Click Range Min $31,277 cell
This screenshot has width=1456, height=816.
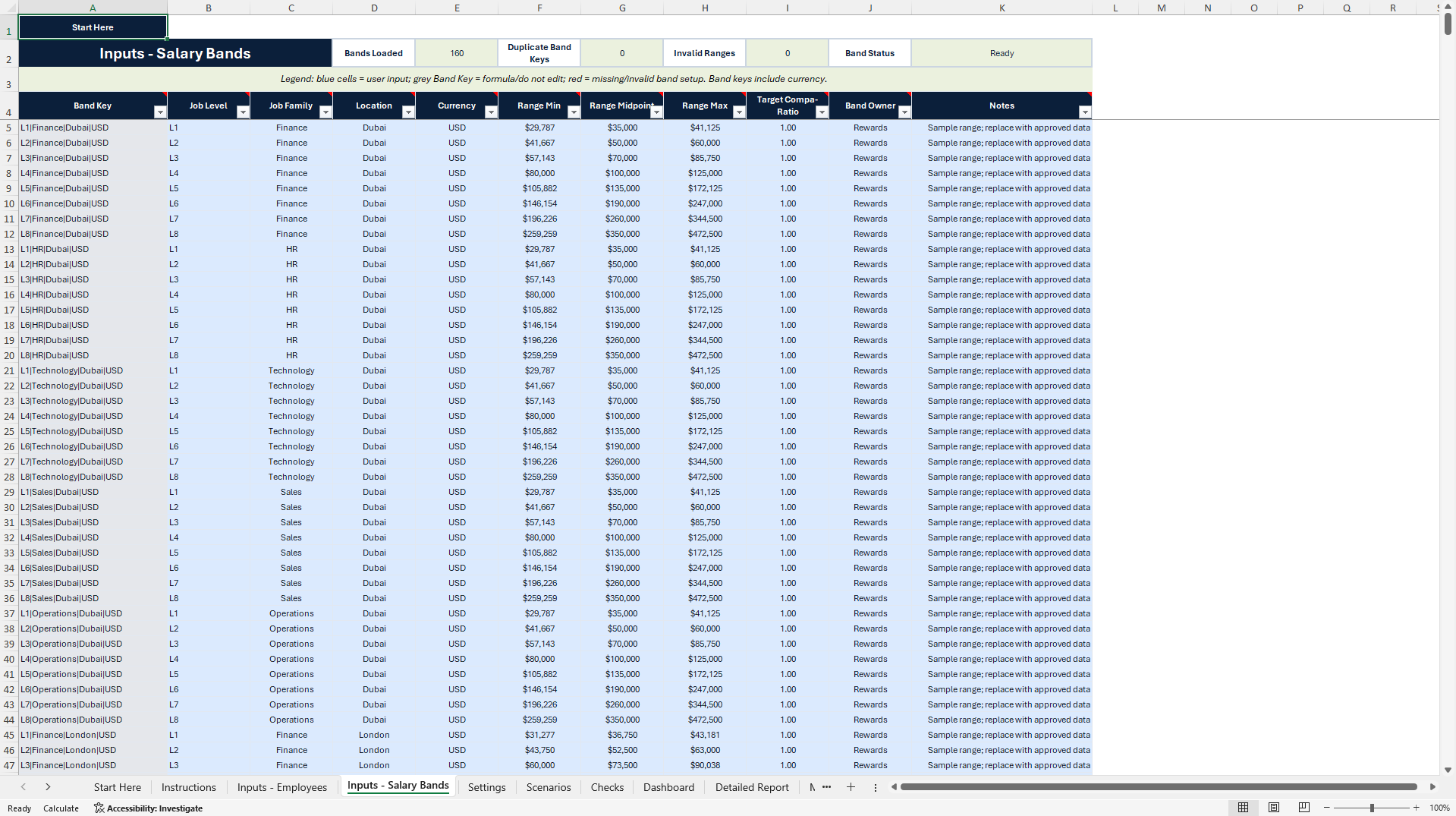point(539,735)
